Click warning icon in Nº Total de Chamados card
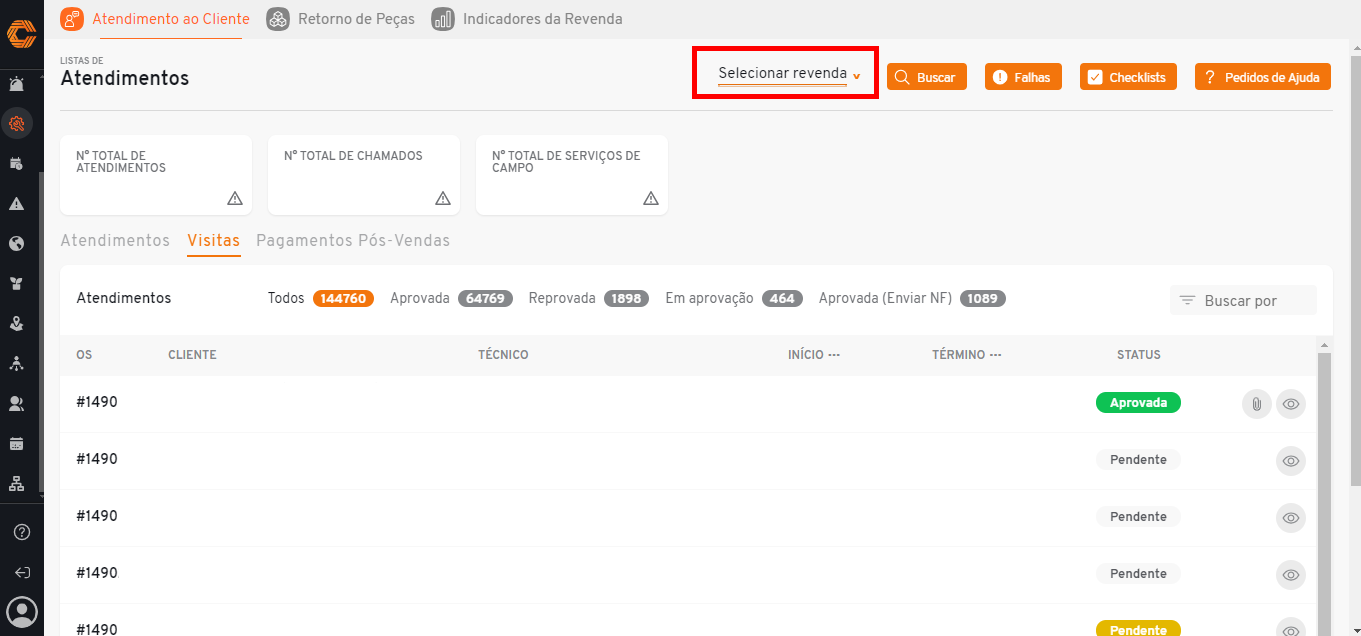 tap(443, 198)
